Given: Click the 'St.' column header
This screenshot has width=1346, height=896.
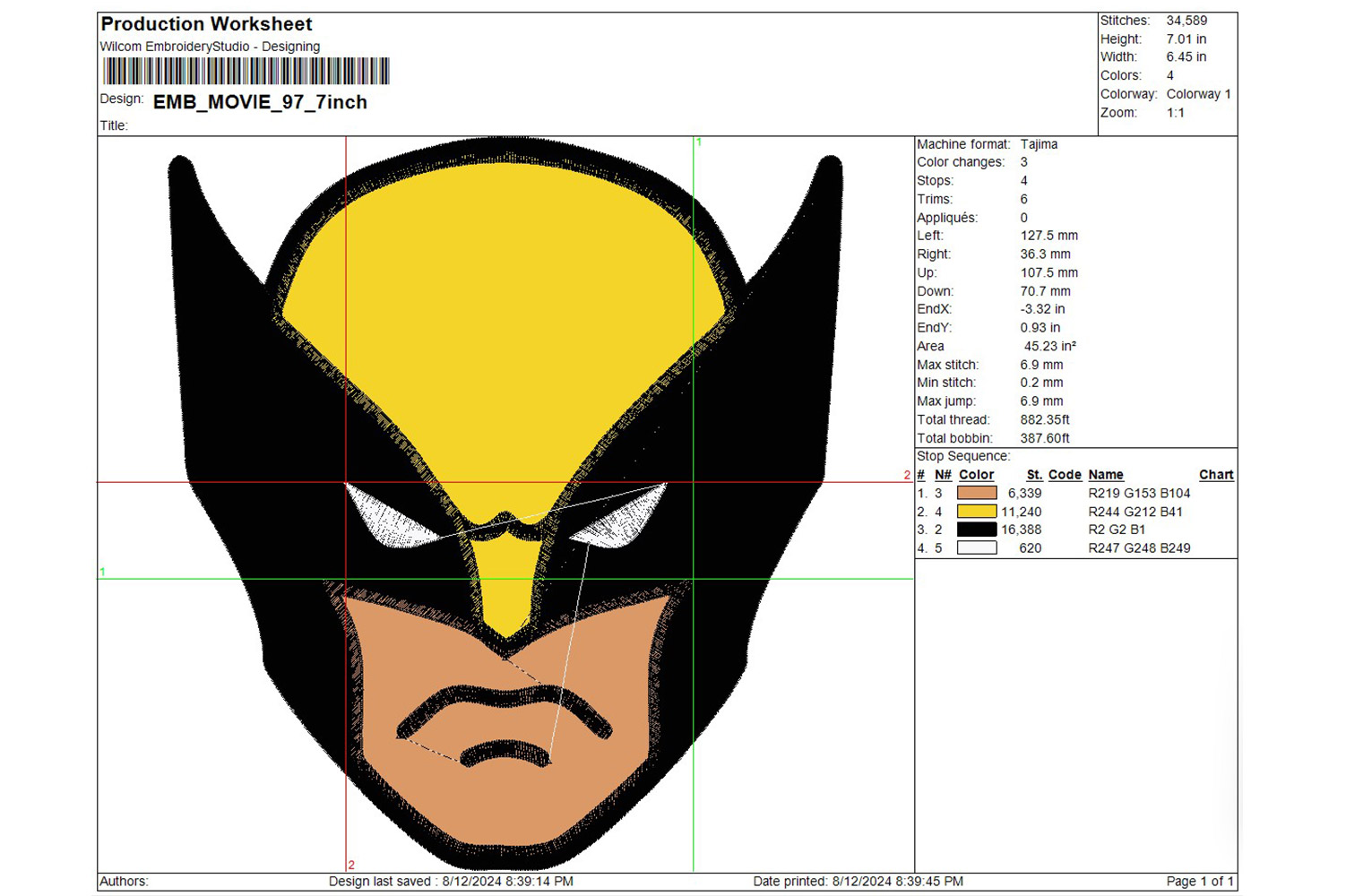Looking at the screenshot, I should [x=1034, y=475].
